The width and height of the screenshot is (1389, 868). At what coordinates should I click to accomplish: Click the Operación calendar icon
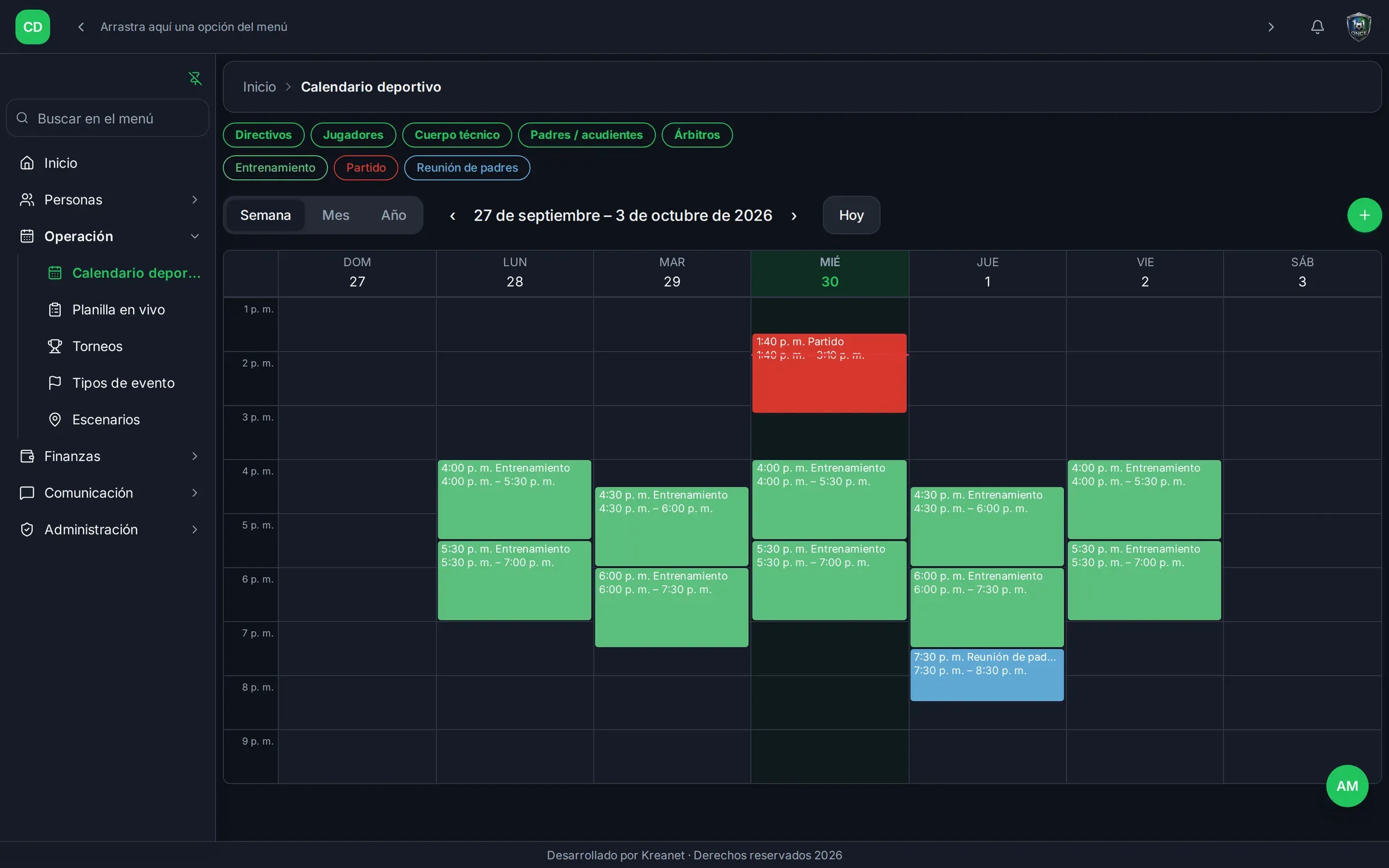(27, 236)
